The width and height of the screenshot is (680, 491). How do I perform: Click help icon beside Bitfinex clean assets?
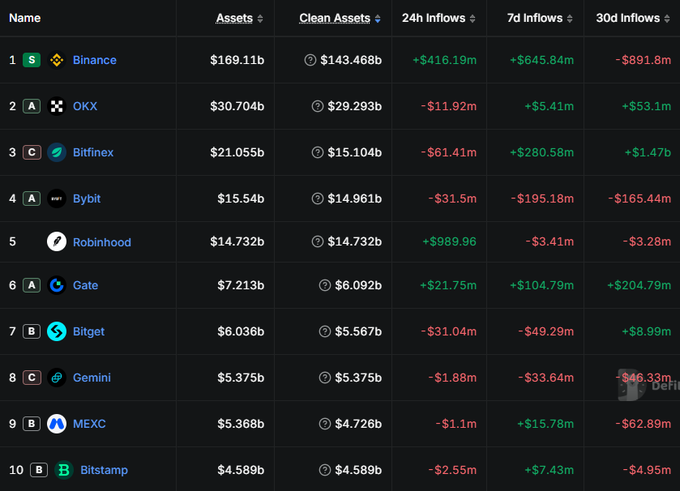pos(317,152)
